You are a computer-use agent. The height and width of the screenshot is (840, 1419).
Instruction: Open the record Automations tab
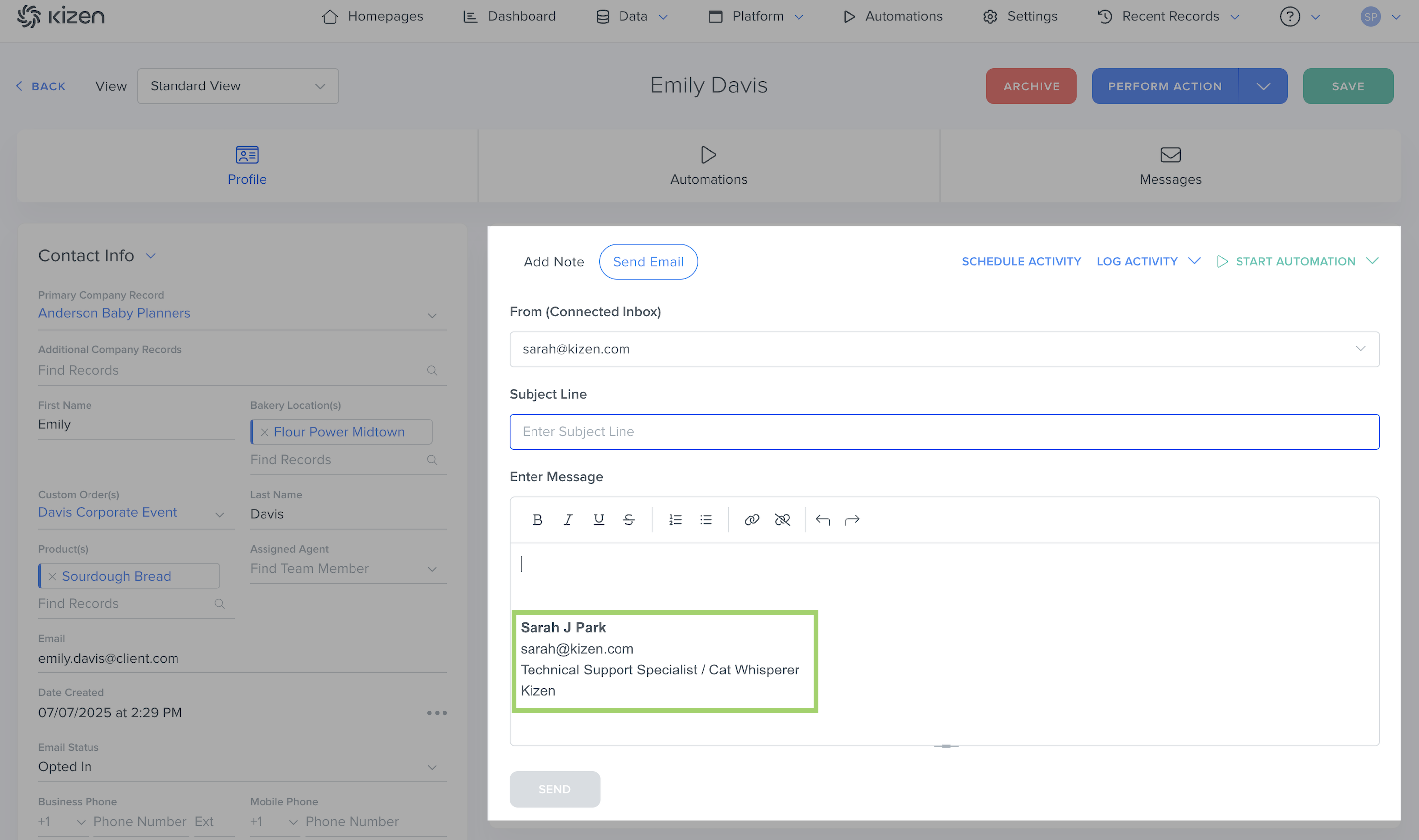click(709, 166)
